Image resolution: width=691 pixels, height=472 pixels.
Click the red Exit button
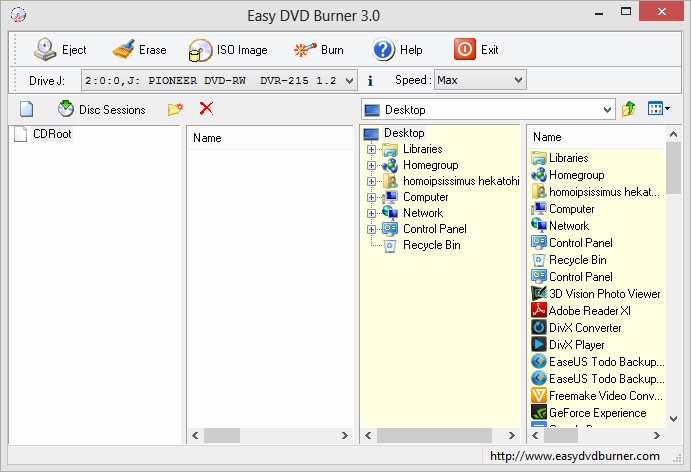pos(476,49)
